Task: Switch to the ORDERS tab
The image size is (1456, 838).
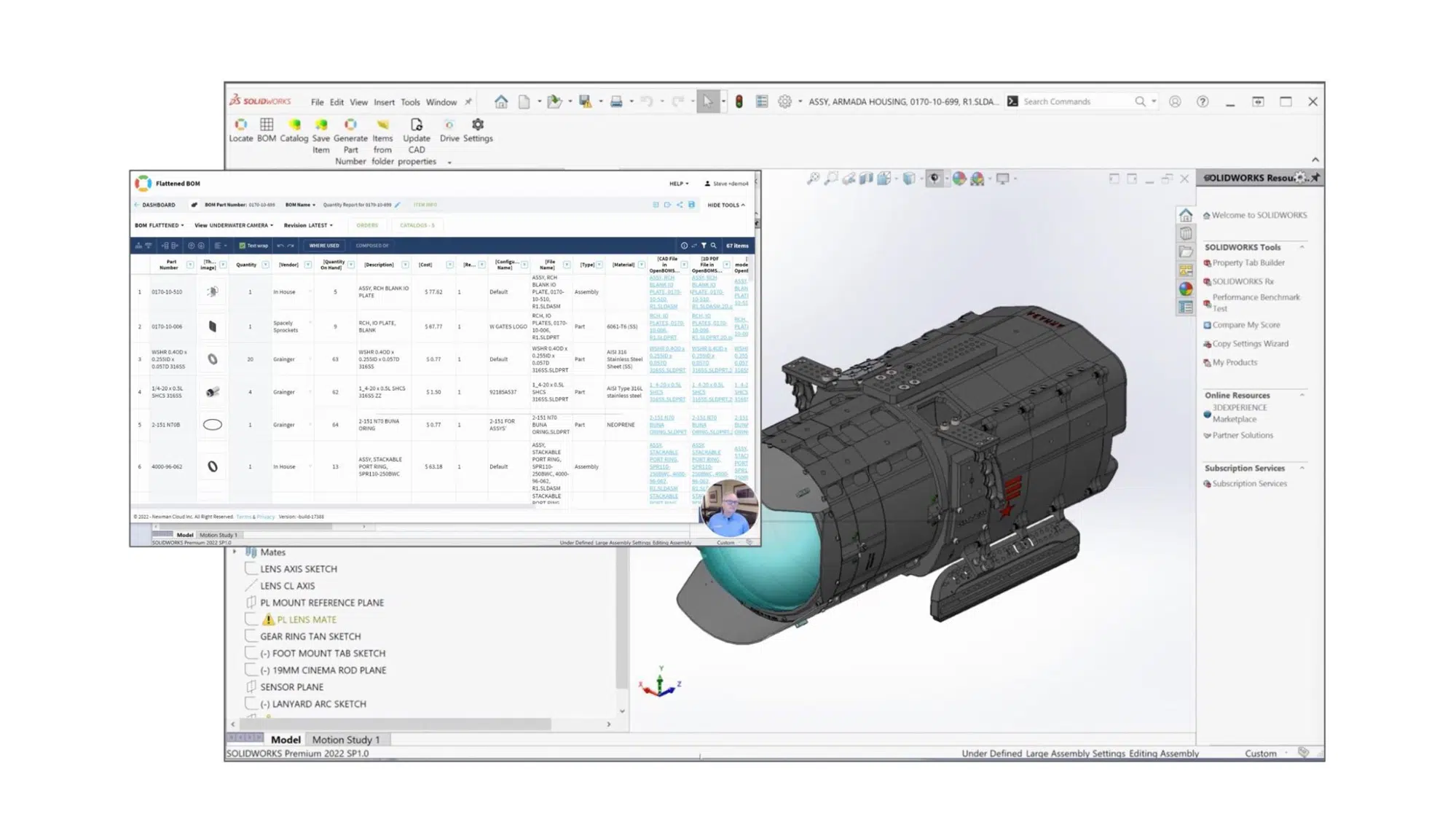Action: point(367,225)
